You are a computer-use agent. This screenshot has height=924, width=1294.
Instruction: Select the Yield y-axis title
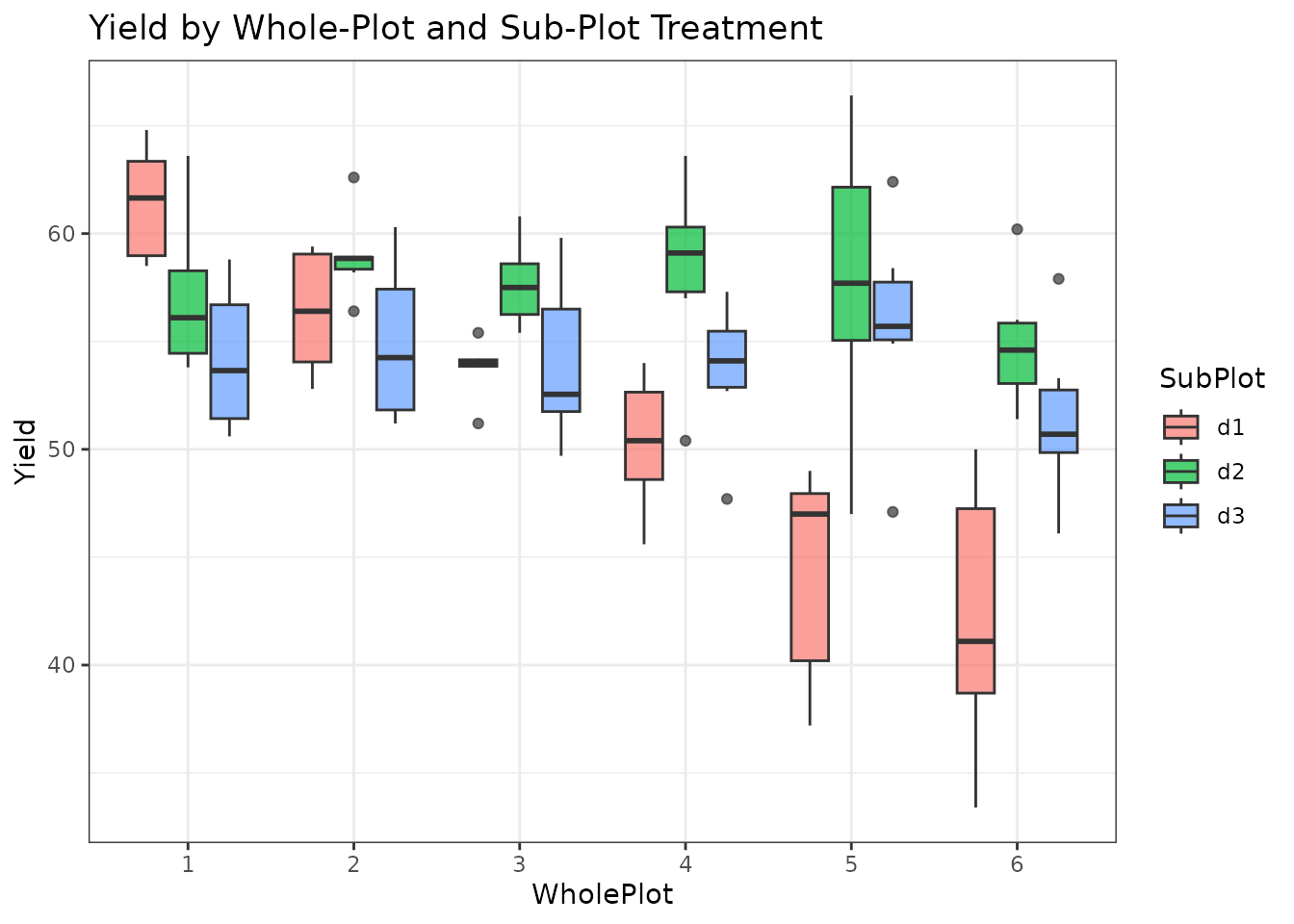tap(27, 450)
